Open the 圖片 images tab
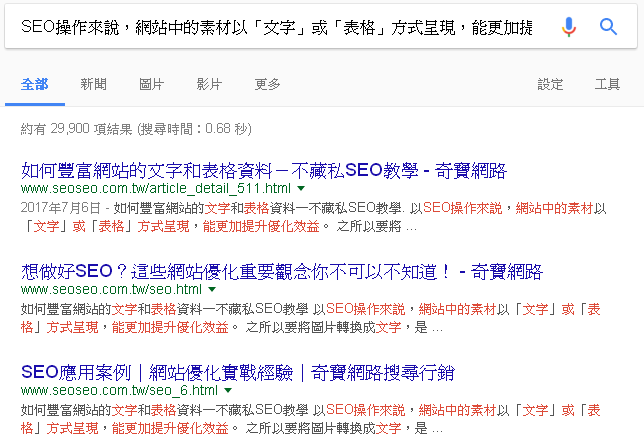Screen dimensions: 644x446 (152, 84)
